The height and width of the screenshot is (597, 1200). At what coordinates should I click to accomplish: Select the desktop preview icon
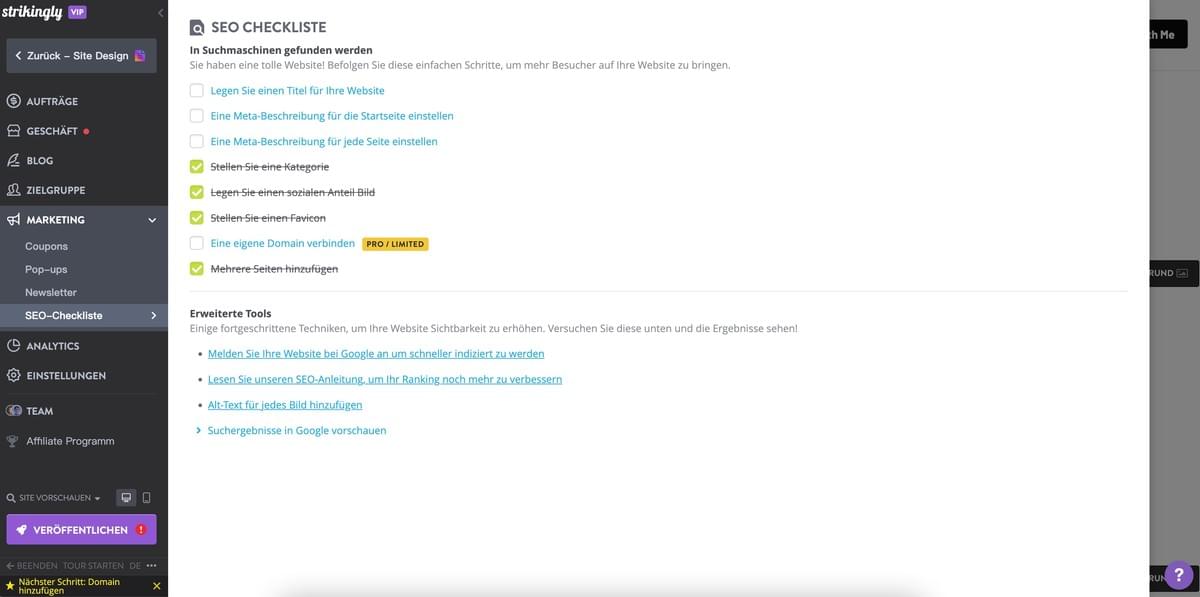pos(124,496)
